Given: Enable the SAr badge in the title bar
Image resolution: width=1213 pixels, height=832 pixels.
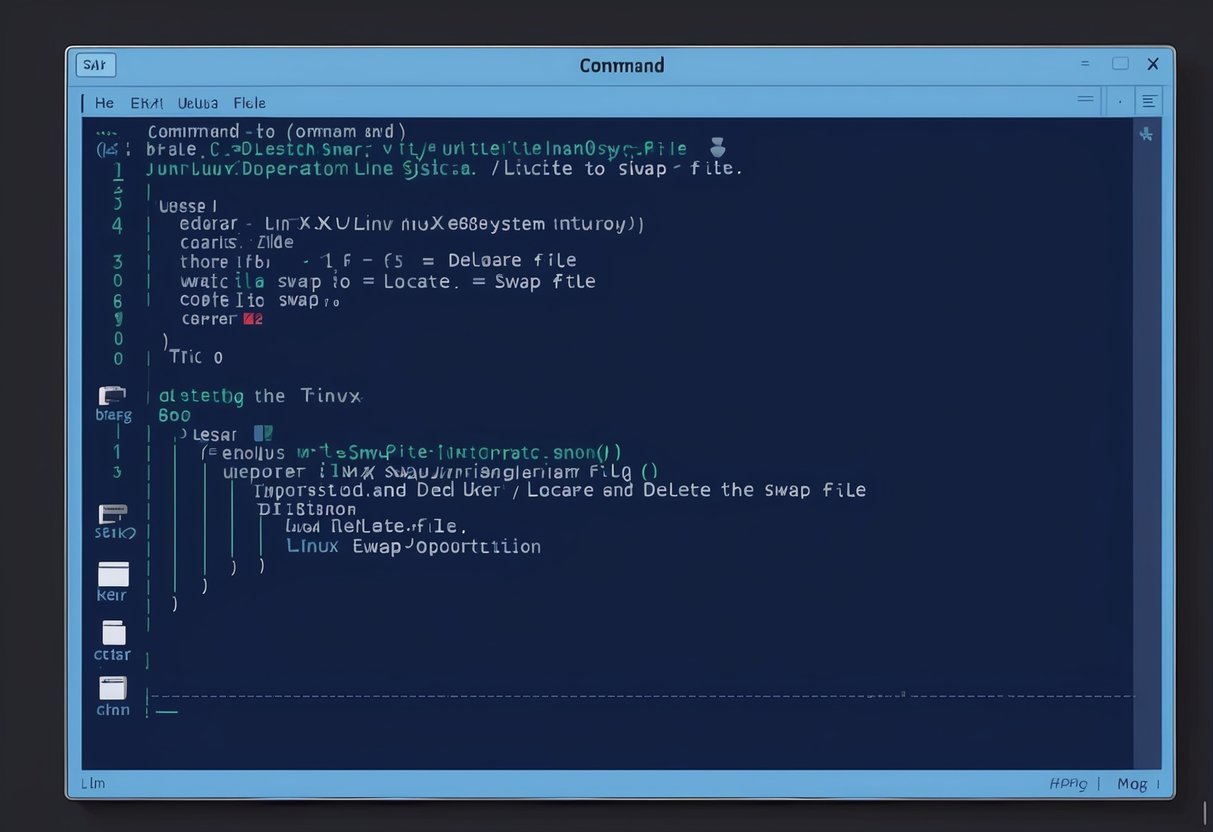Looking at the screenshot, I should (95, 64).
